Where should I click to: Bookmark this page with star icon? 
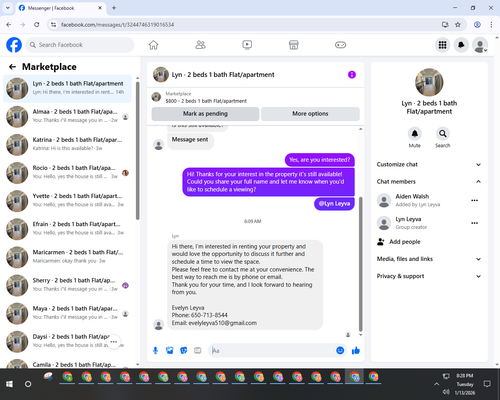click(x=458, y=24)
